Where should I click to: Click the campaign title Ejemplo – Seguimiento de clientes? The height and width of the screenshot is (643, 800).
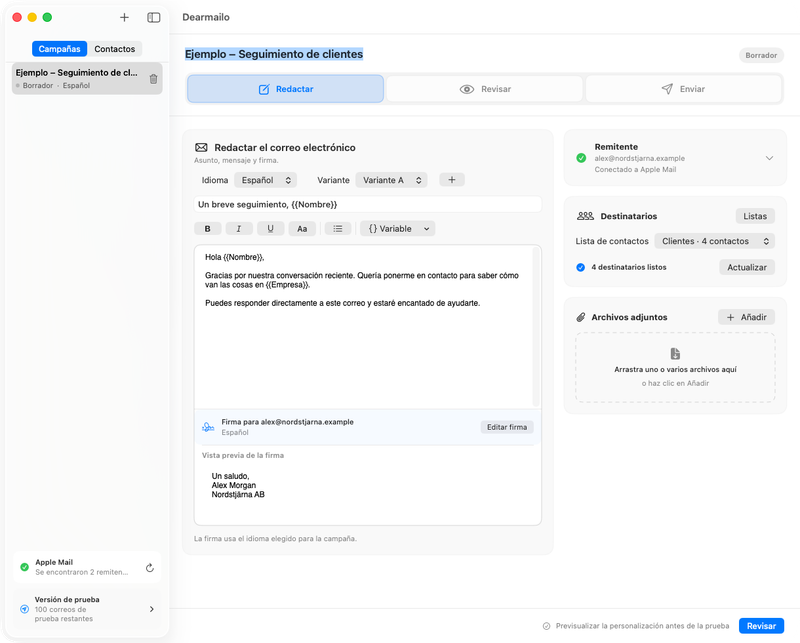coord(274,54)
